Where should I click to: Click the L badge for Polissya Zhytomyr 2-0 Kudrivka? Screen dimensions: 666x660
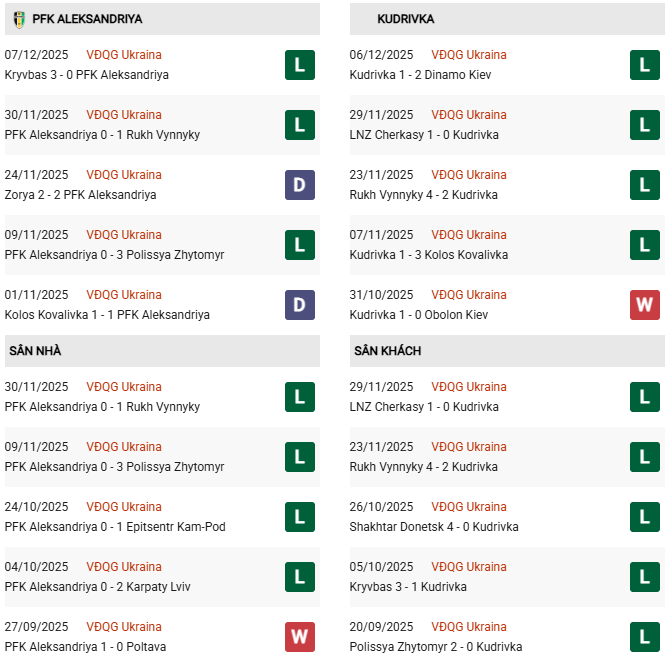(x=644, y=637)
